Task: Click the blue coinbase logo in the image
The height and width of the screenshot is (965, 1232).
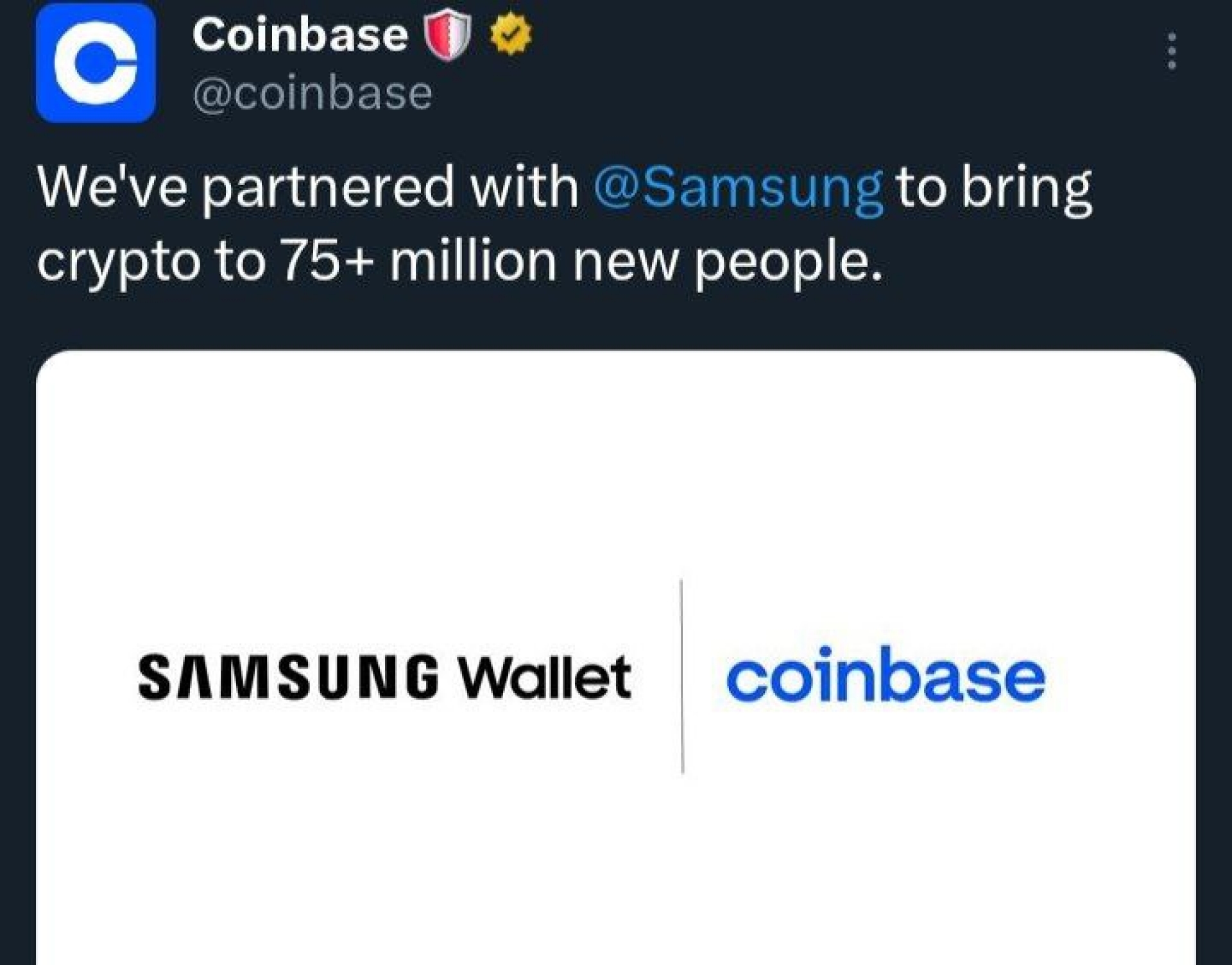Action: [x=886, y=676]
